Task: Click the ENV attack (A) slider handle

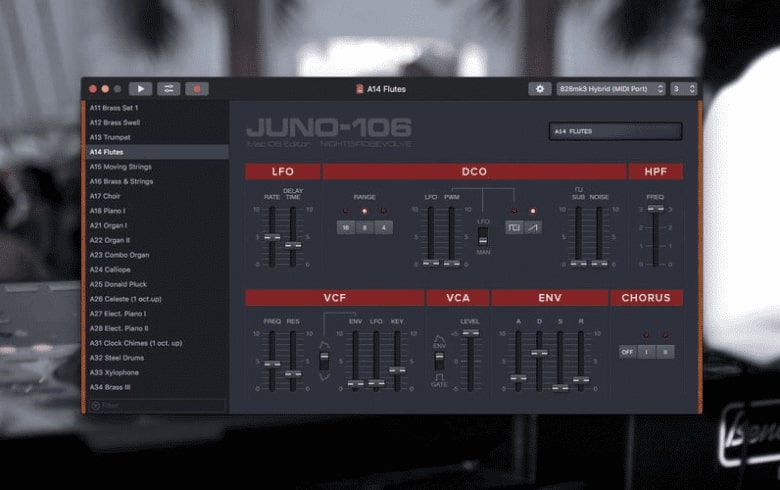Action: point(518,378)
